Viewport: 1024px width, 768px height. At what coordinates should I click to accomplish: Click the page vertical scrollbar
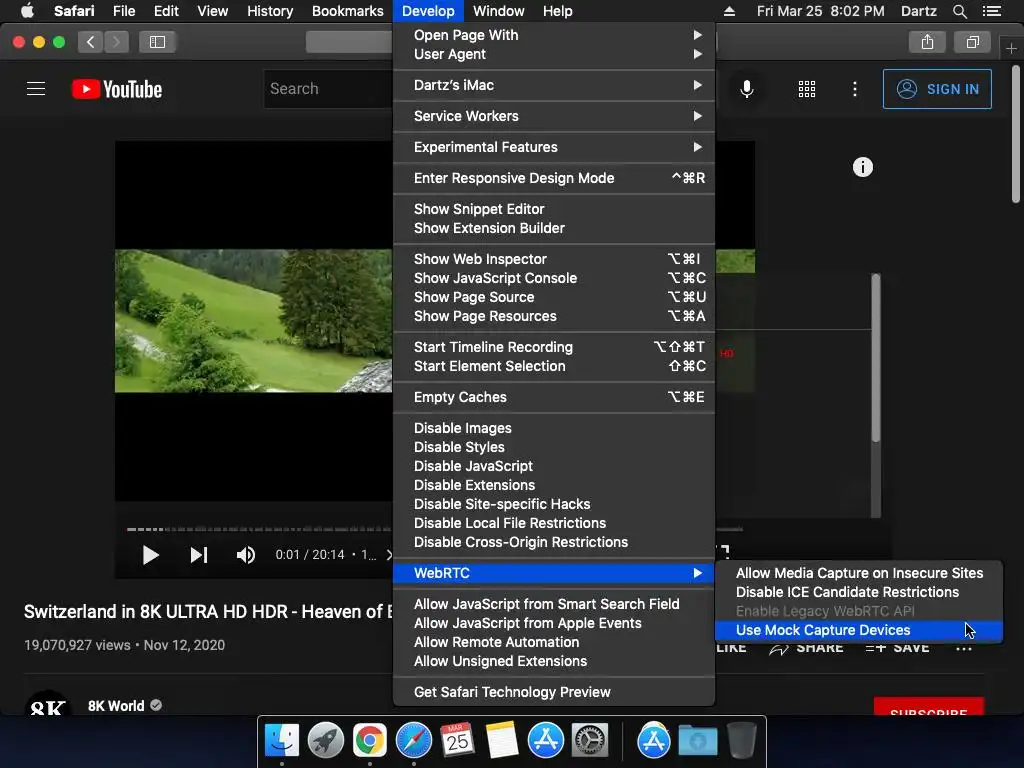[1016, 134]
